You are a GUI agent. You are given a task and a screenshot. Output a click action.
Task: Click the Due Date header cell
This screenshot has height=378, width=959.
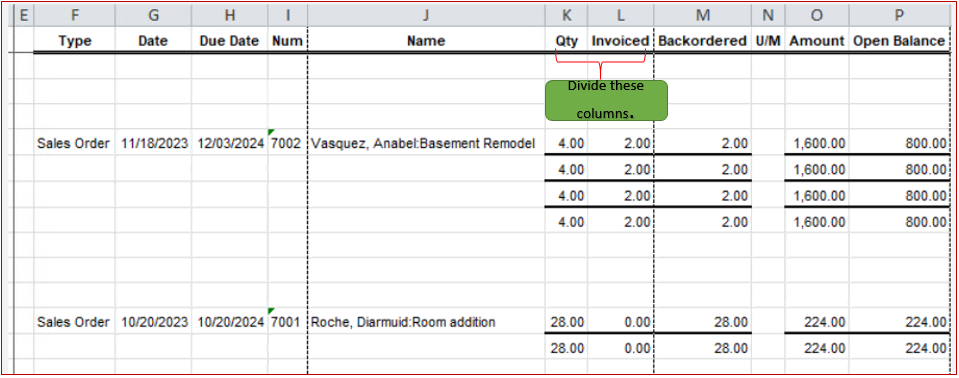click(x=229, y=41)
